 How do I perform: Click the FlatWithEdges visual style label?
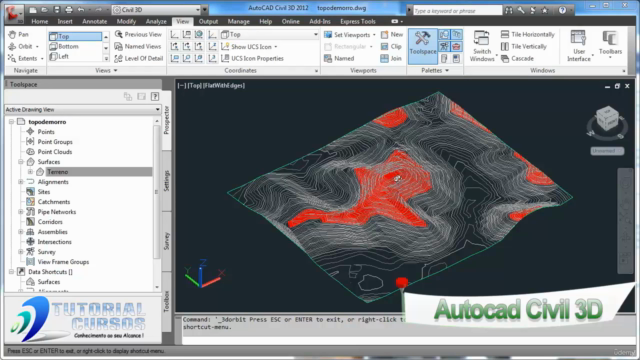click(224, 85)
